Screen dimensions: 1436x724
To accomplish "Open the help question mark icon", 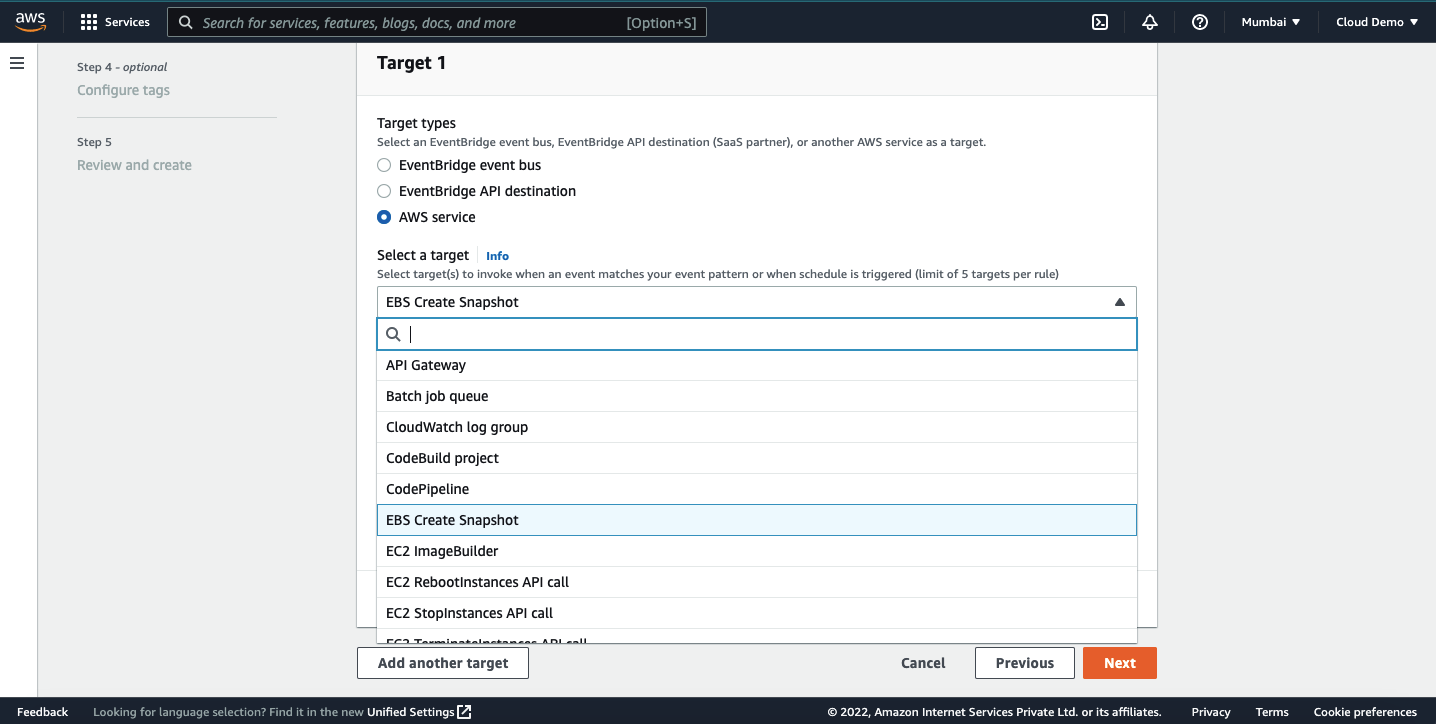I will point(1200,22).
